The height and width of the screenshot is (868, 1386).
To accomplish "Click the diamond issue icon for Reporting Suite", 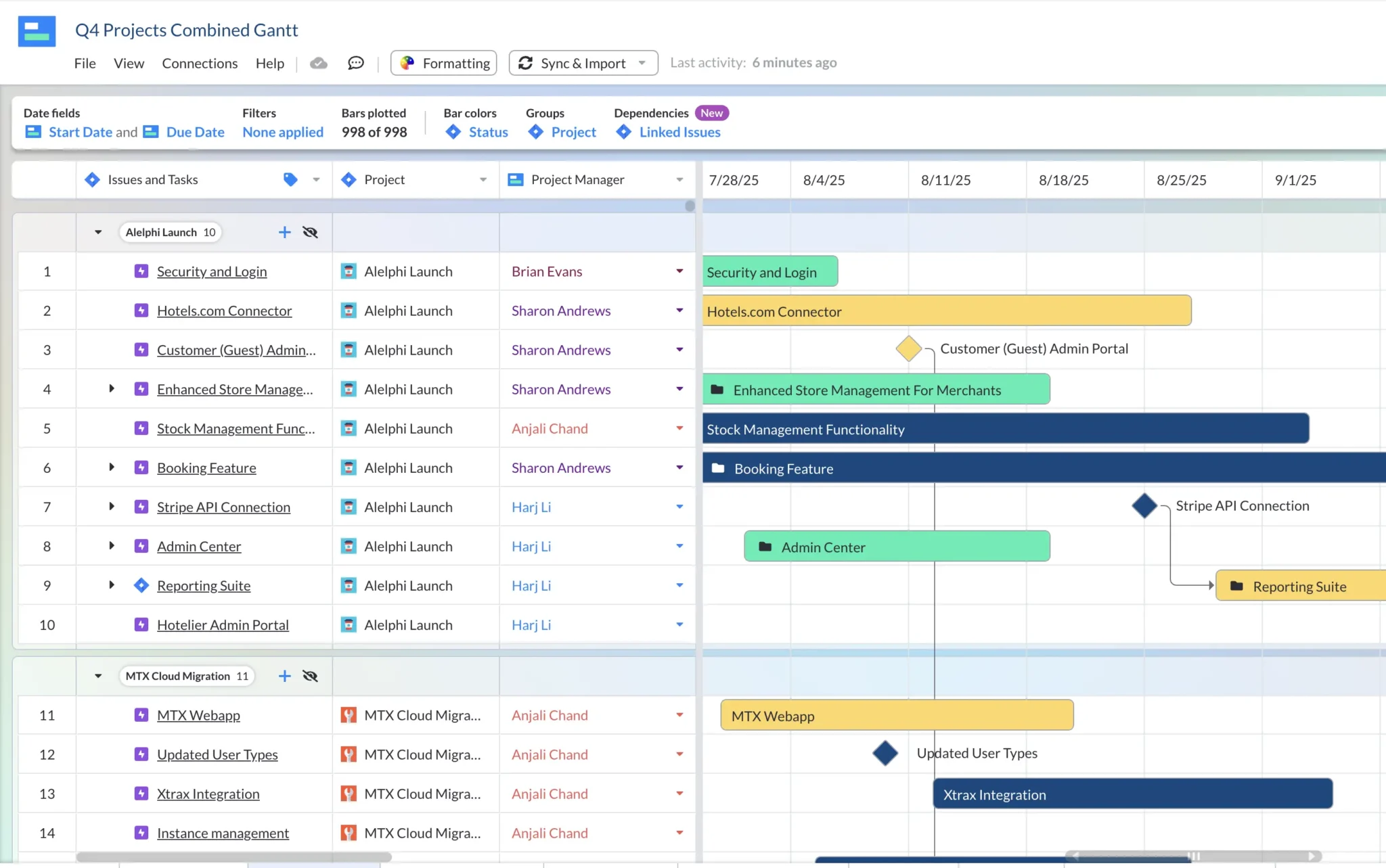I will (x=141, y=585).
